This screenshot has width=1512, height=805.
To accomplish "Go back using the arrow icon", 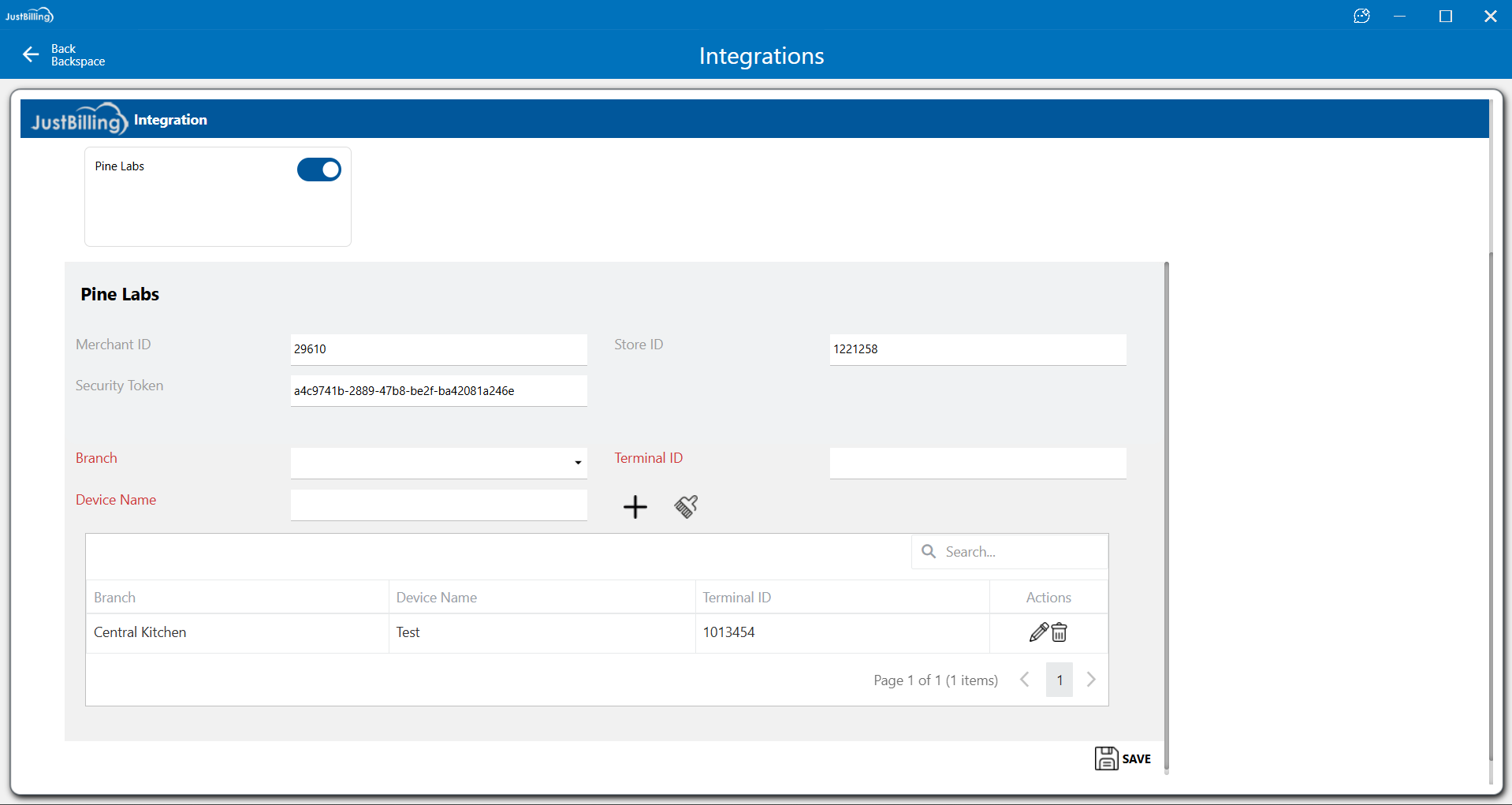I will click(31, 54).
